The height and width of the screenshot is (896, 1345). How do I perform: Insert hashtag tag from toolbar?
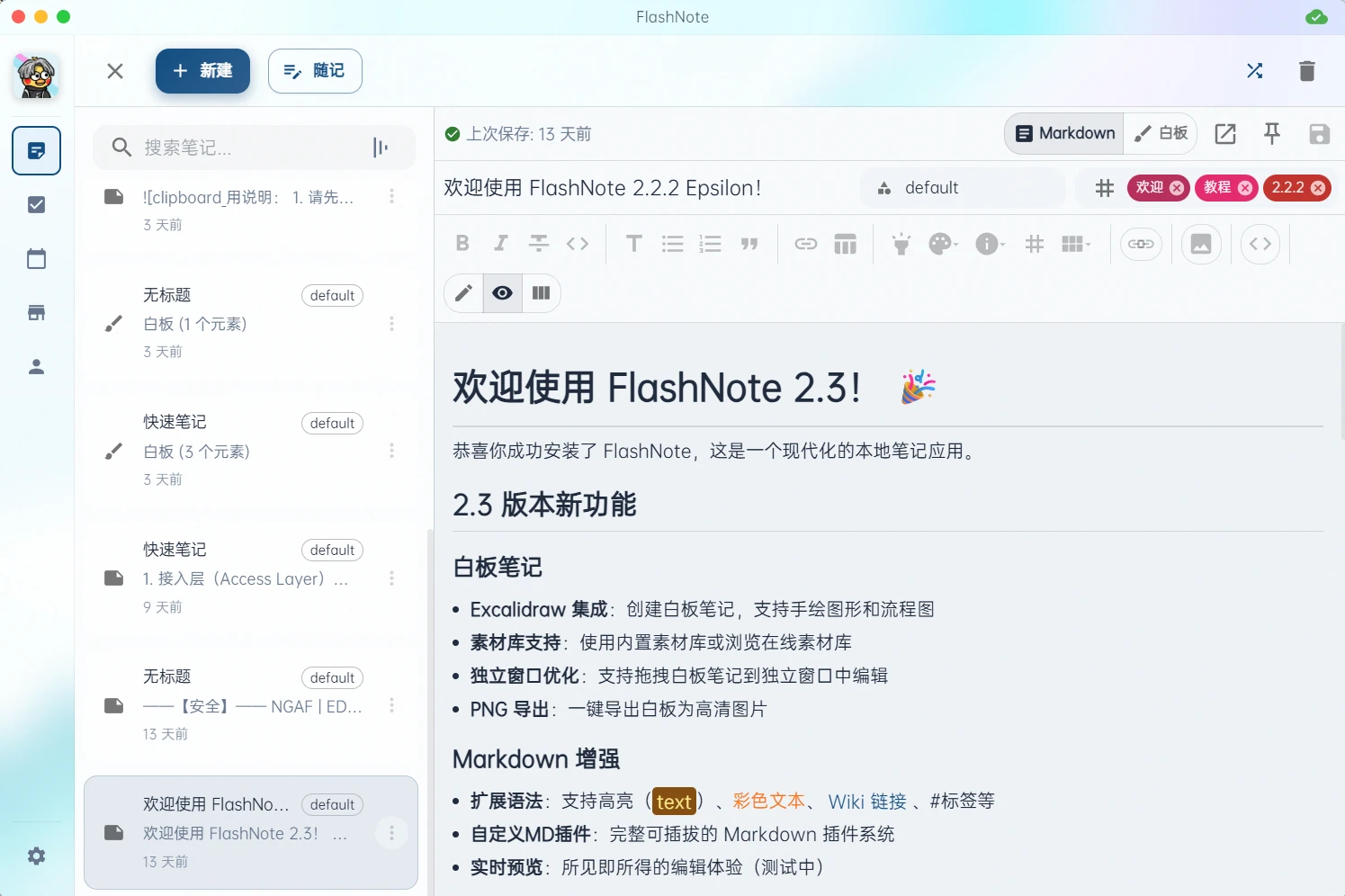[1035, 244]
